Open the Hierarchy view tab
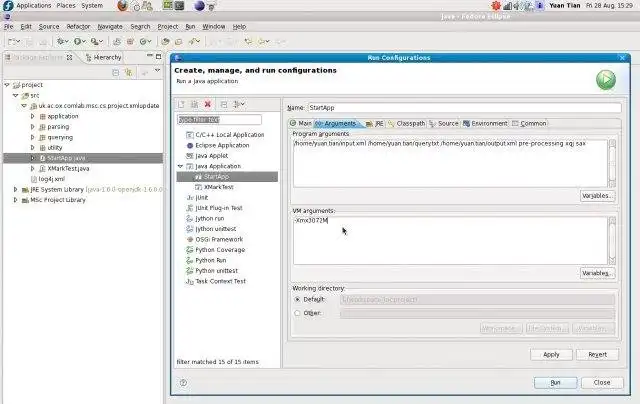Image resolution: width=640 pixels, height=404 pixels. (x=103, y=58)
